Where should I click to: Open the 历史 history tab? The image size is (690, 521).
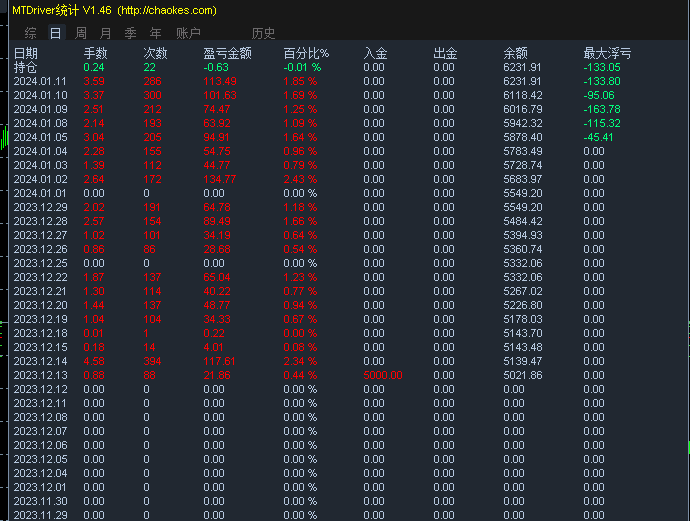pyautogui.click(x=264, y=33)
